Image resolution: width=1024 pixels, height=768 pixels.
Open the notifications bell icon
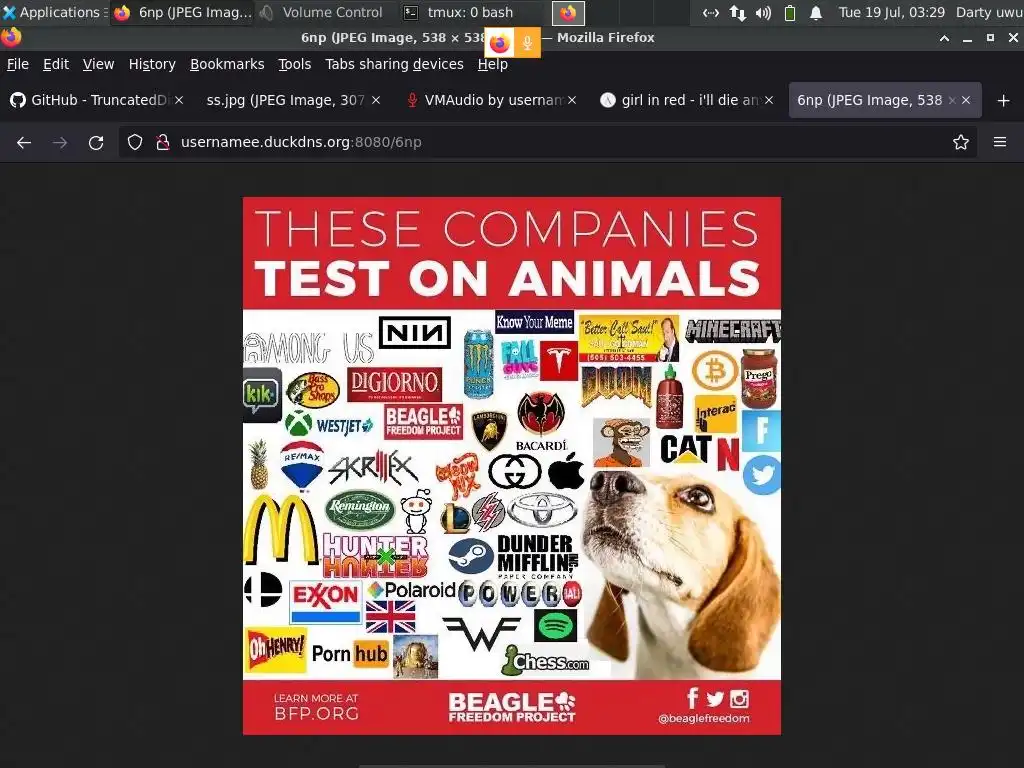click(816, 12)
